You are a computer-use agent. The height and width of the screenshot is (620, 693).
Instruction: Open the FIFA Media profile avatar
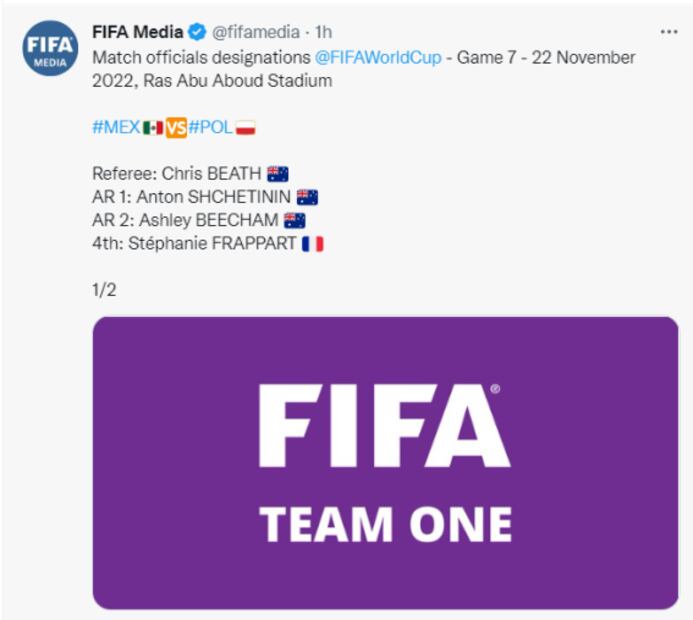(50, 49)
